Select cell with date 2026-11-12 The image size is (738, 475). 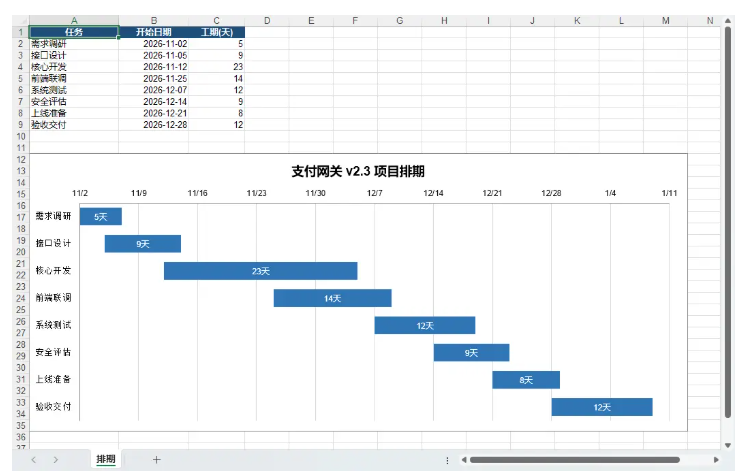tap(153, 67)
